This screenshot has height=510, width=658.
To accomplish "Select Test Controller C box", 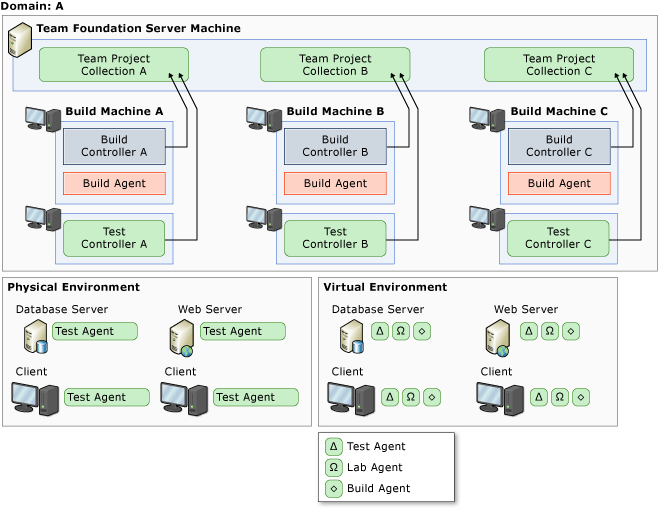I will [558, 238].
